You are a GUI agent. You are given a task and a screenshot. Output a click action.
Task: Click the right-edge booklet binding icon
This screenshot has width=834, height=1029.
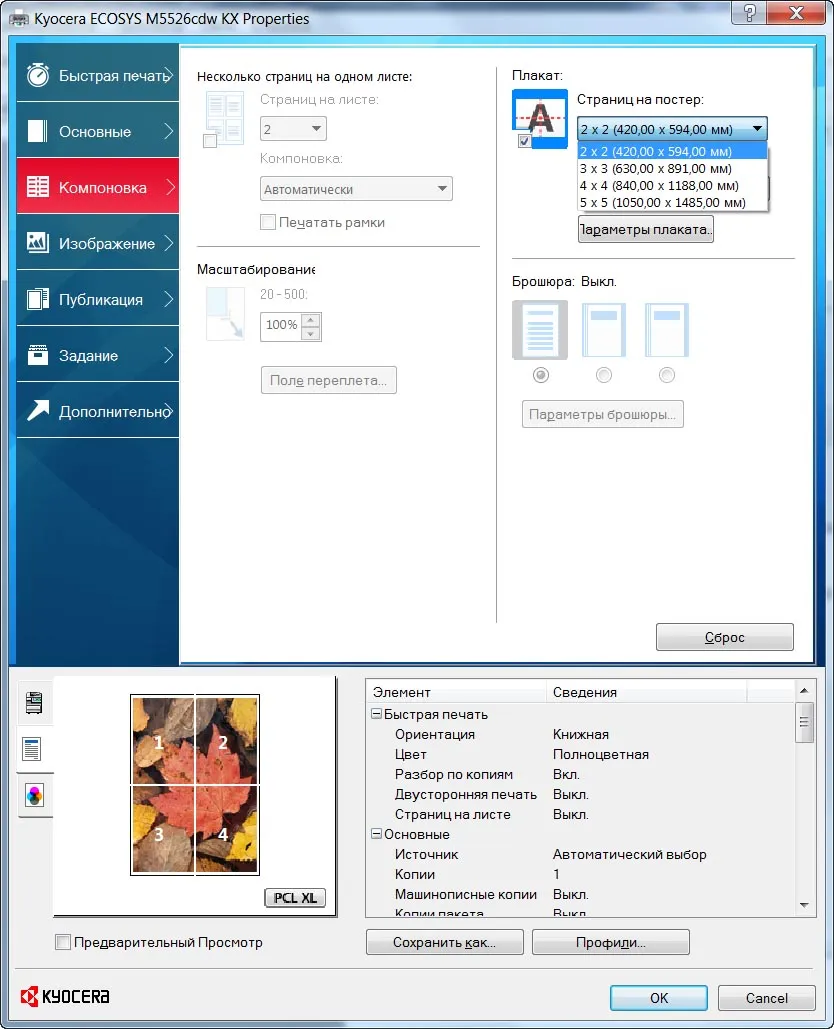pos(667,329)
